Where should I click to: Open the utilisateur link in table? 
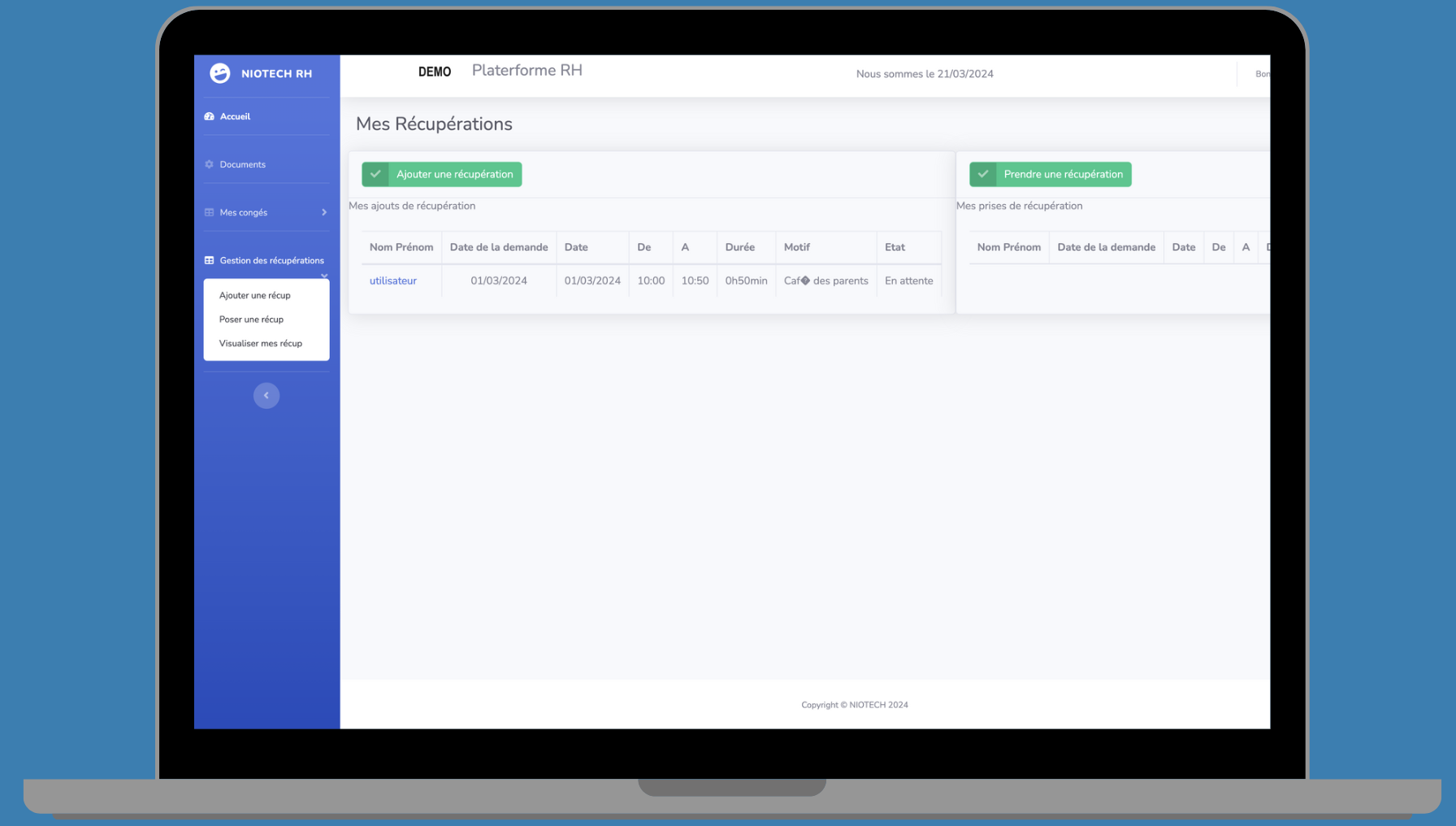coord(392,280)
